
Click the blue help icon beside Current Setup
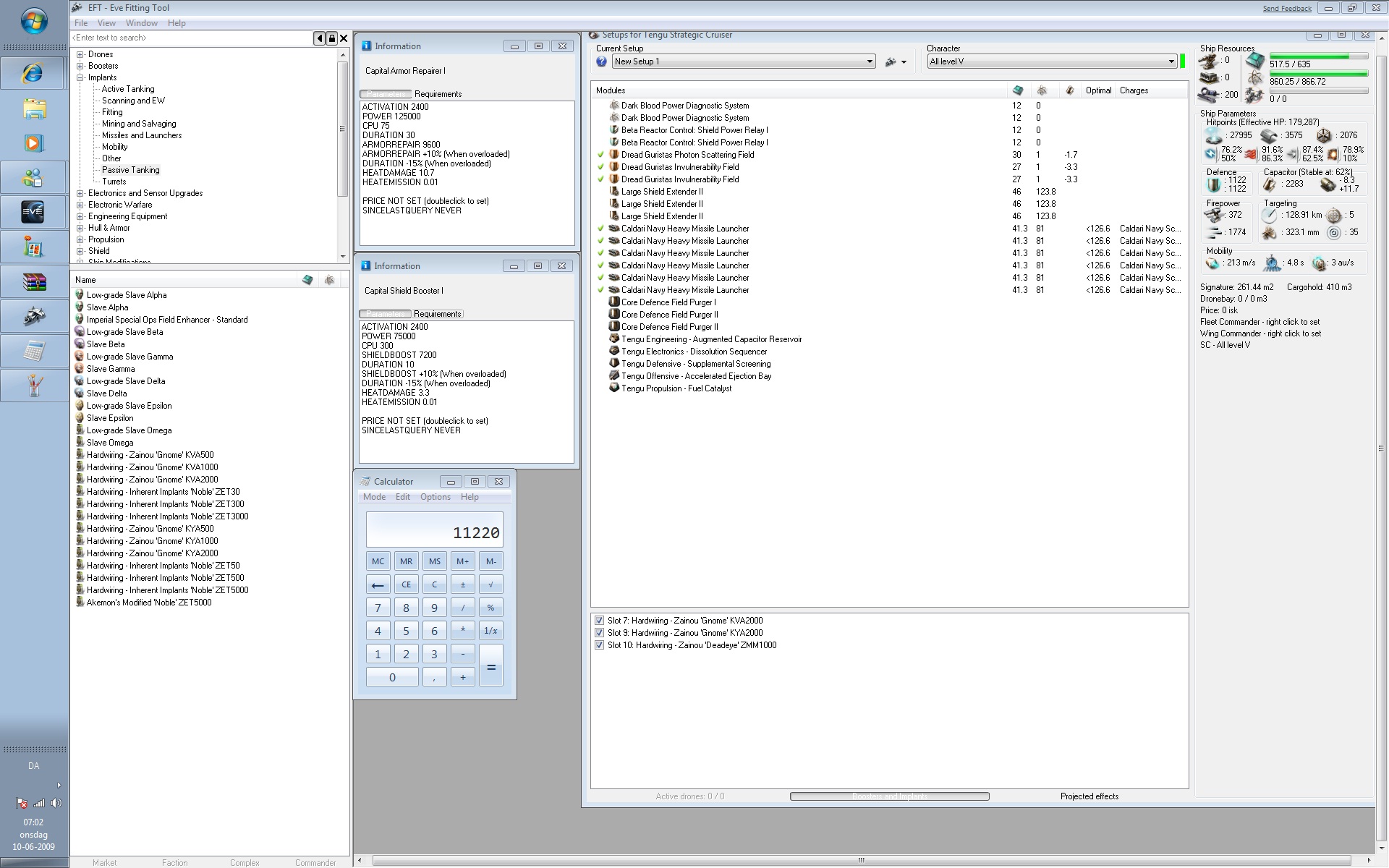(x=601, y=61)
